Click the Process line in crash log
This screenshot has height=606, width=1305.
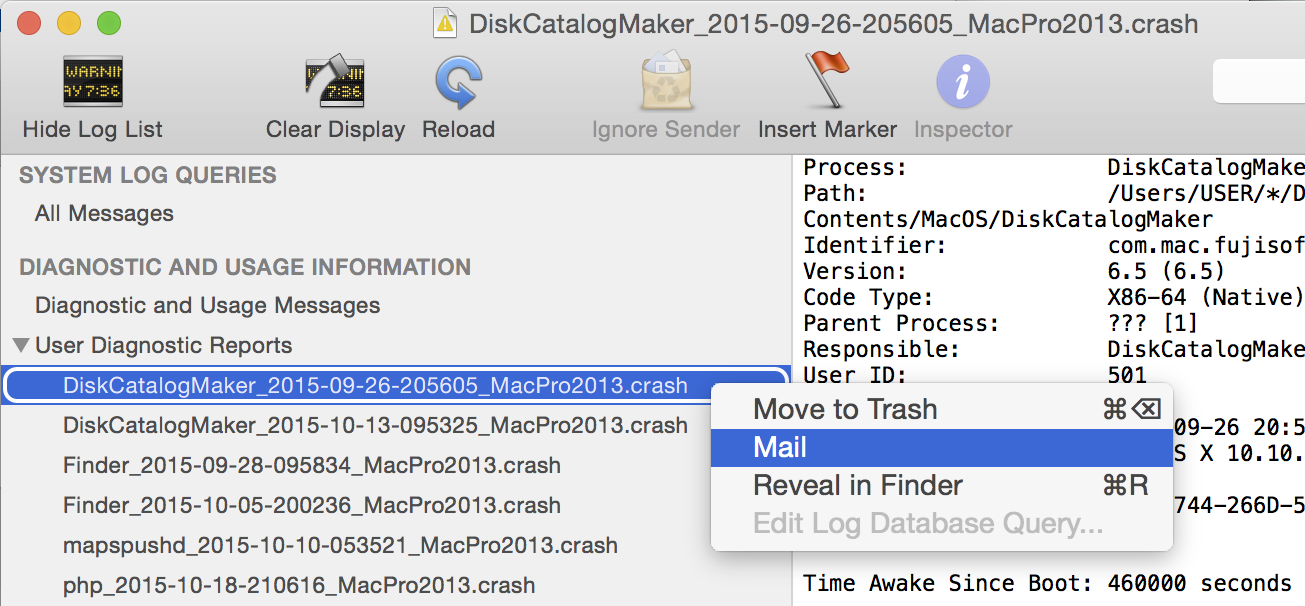(x=1054, y=167)
